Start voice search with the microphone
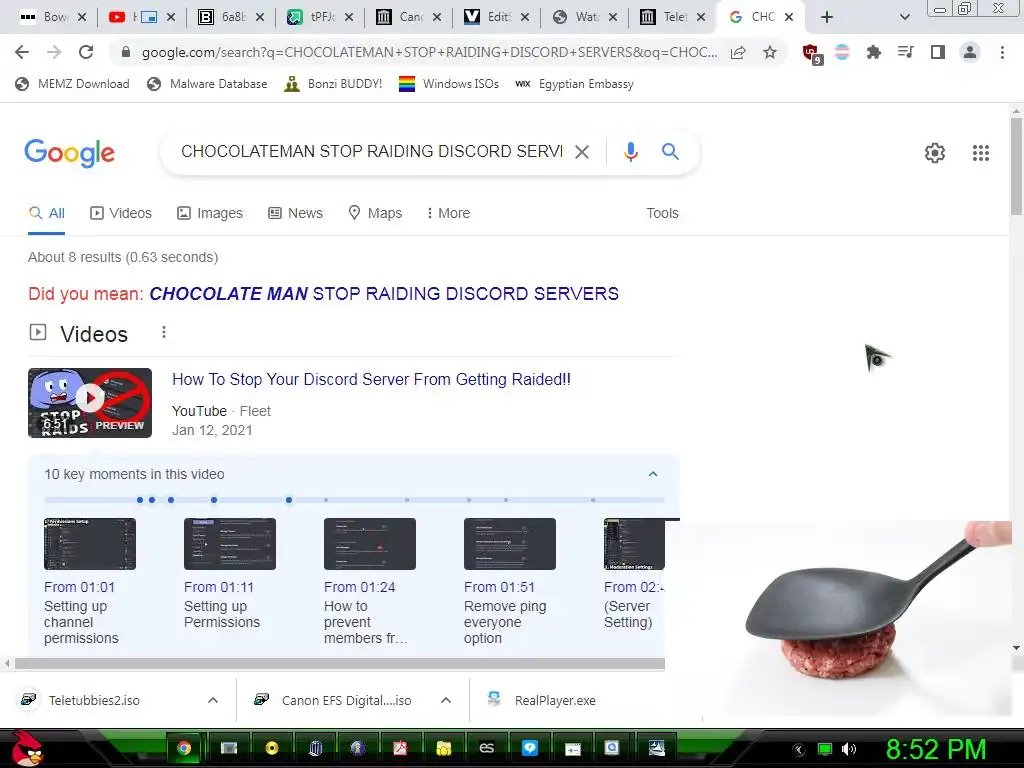 pyautogui.click(x=630, y=152)
